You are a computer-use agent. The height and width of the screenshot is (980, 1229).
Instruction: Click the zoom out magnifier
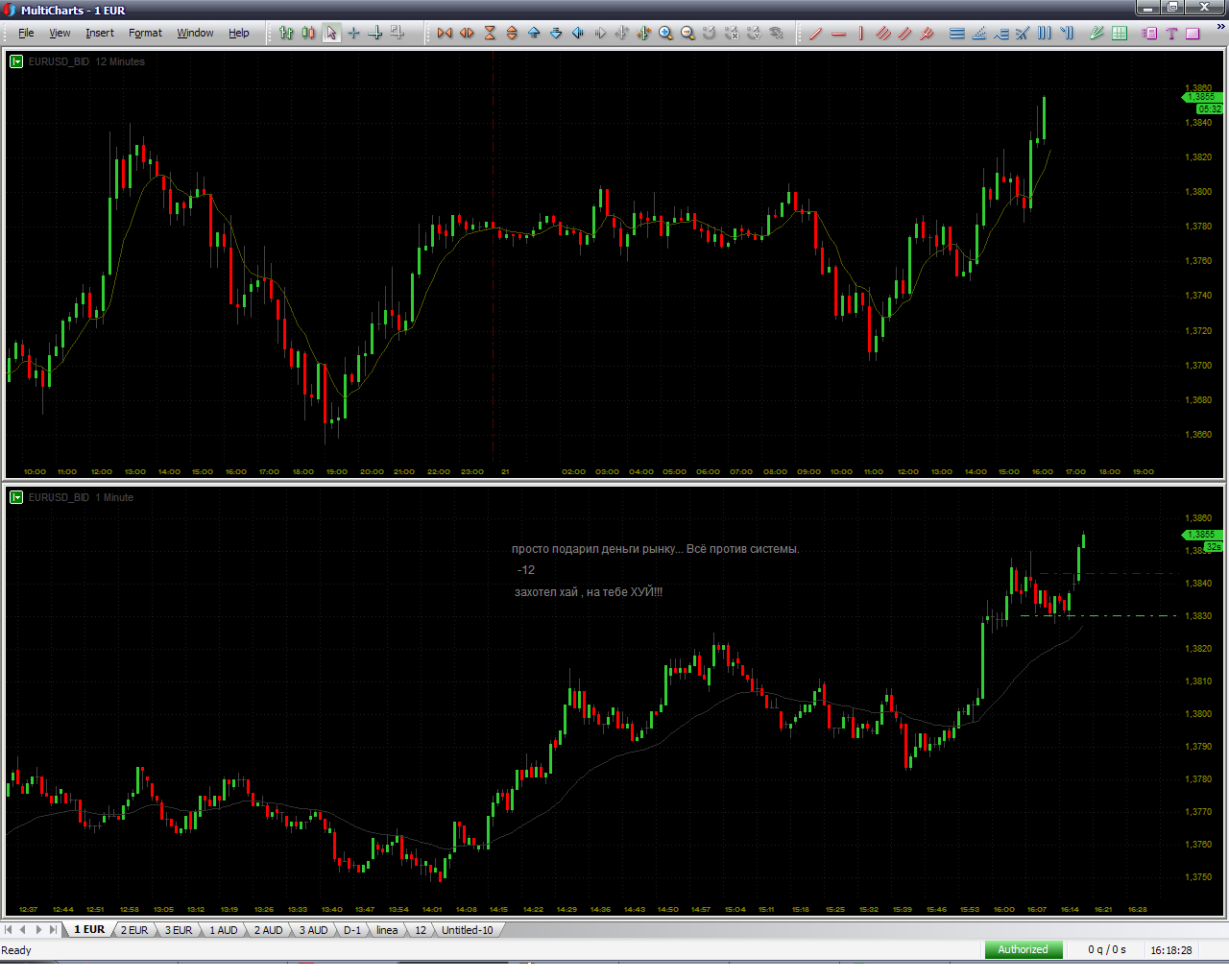point(687,33)
